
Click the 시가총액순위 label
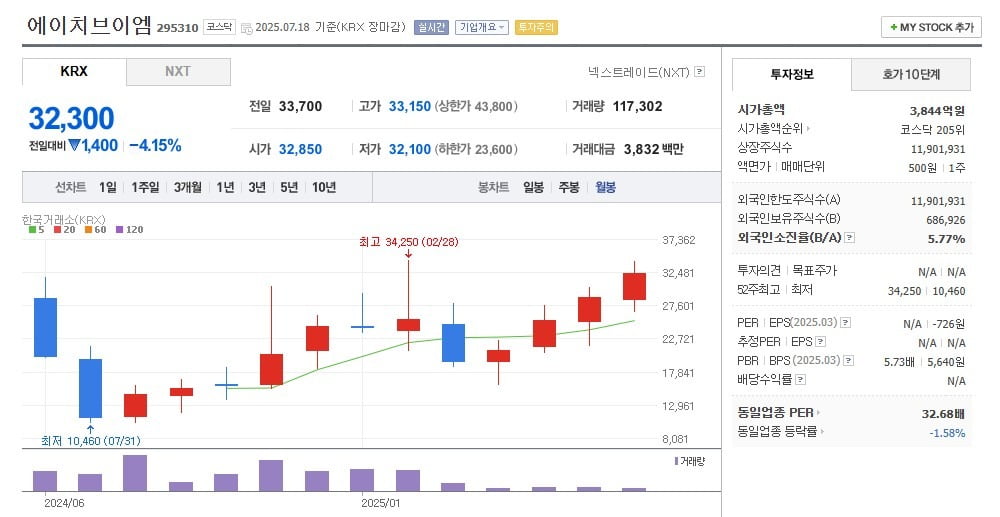pyautogui.click(x=770, y=129)
